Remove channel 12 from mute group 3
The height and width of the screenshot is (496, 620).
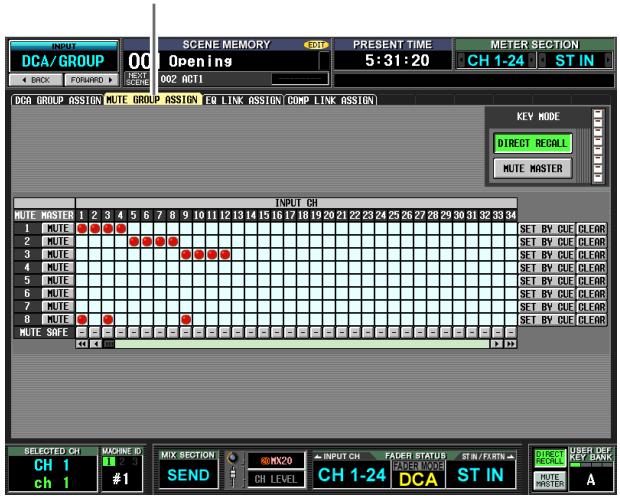click(225, 255)
